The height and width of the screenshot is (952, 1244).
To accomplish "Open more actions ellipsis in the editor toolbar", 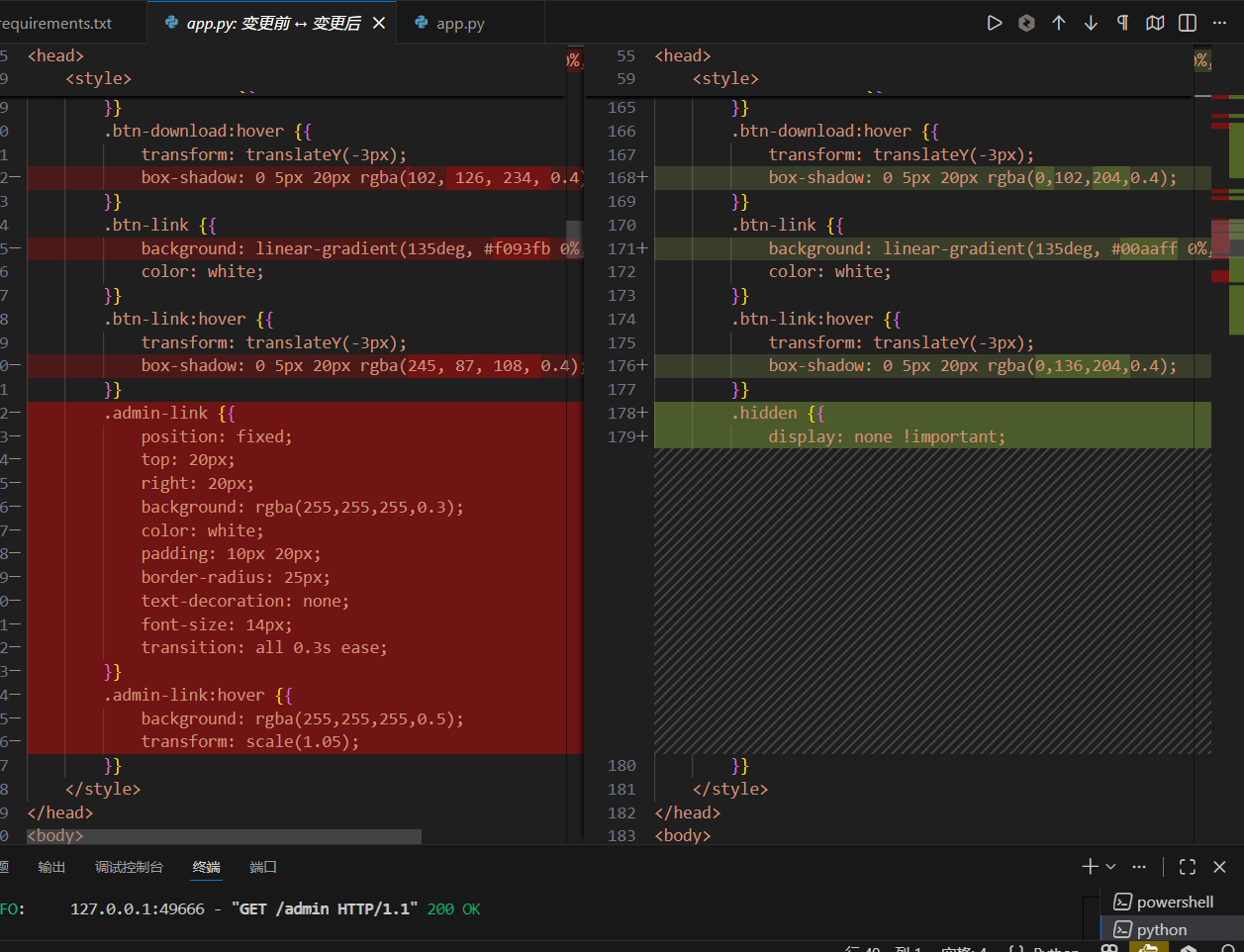I will [x=1219, y=23].
